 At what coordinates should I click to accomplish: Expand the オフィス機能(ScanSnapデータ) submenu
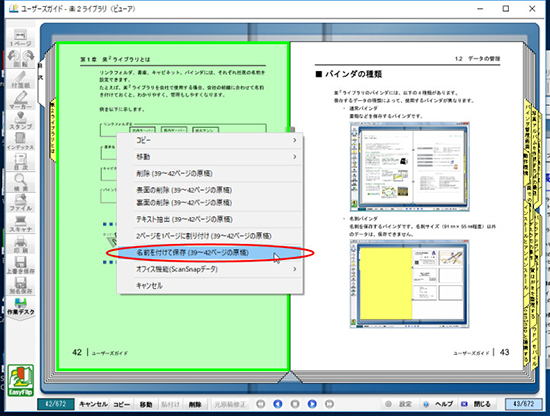[210, 269]
